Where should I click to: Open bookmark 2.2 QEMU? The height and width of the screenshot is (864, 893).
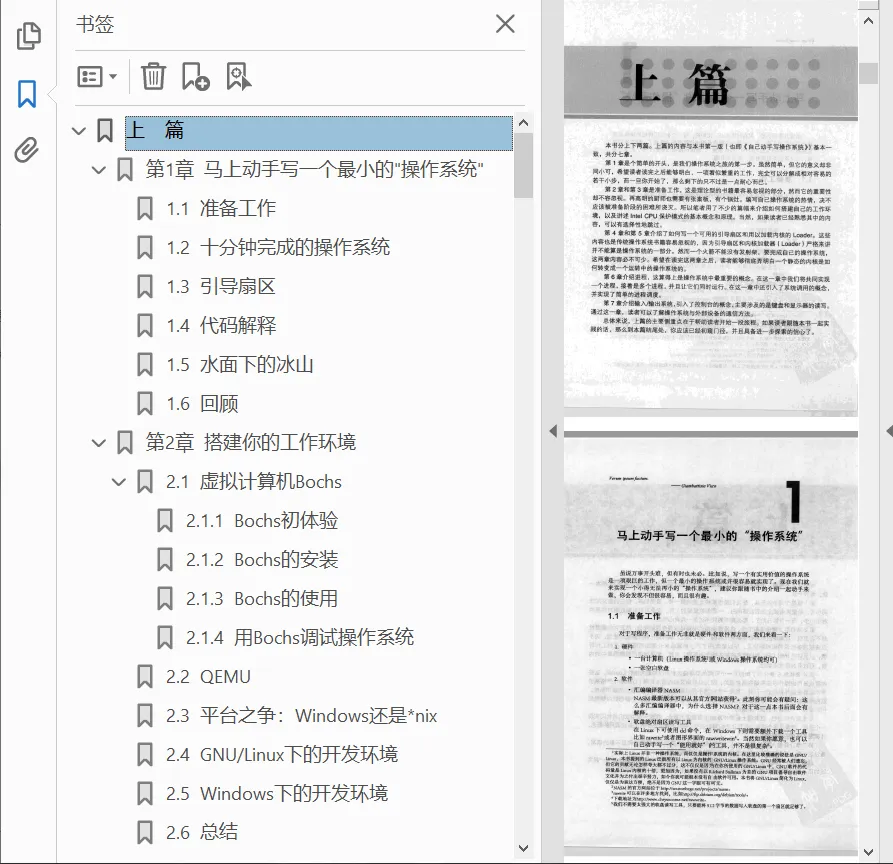[208, 677]
